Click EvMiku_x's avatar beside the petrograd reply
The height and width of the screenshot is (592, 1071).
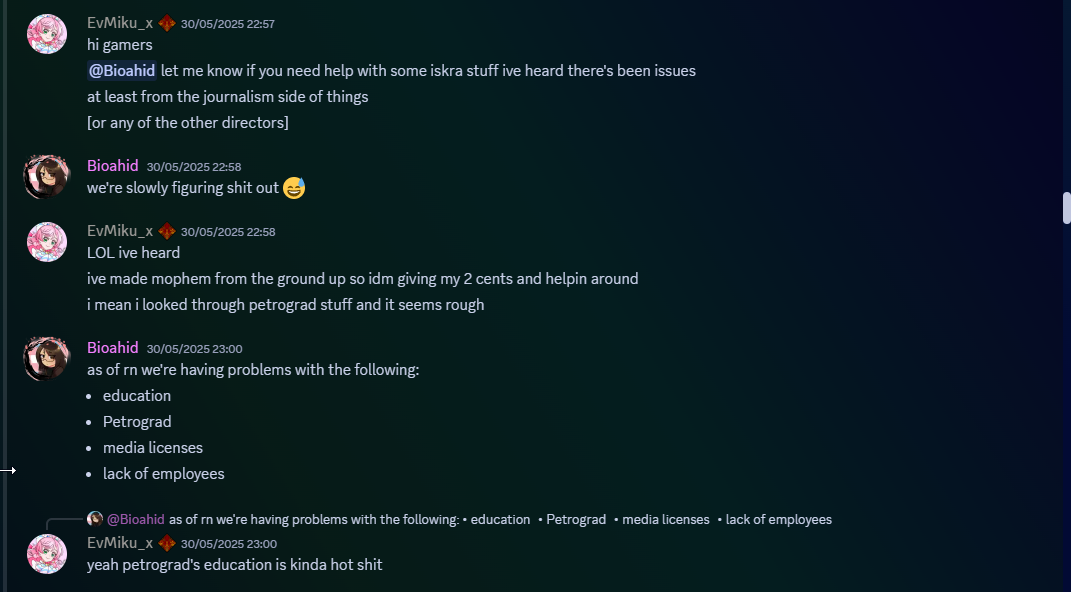pos(47,554)
